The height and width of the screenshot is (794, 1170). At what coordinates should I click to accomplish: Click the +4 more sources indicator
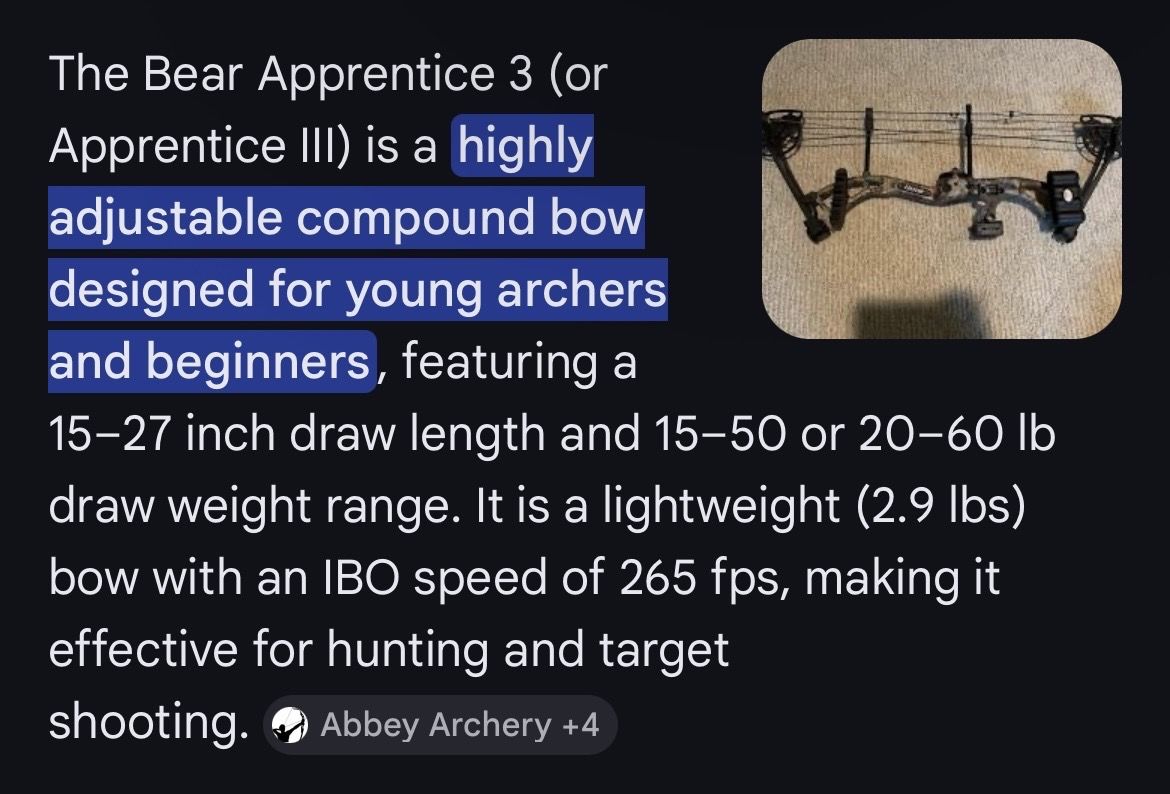(580, 724)
